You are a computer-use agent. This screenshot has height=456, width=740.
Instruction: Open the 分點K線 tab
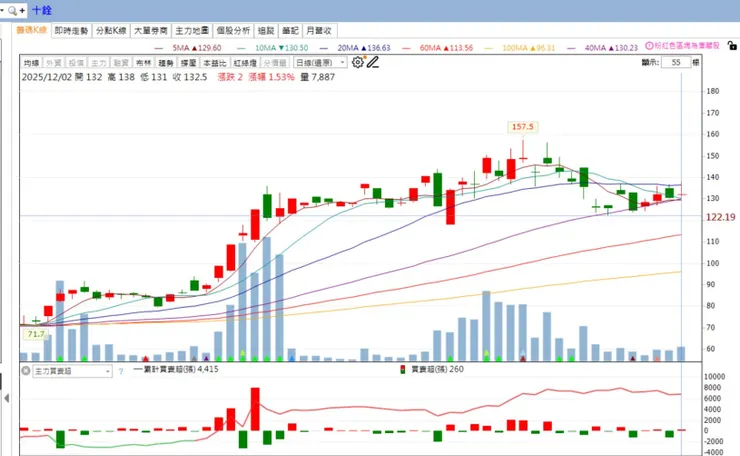coord(111,31)
